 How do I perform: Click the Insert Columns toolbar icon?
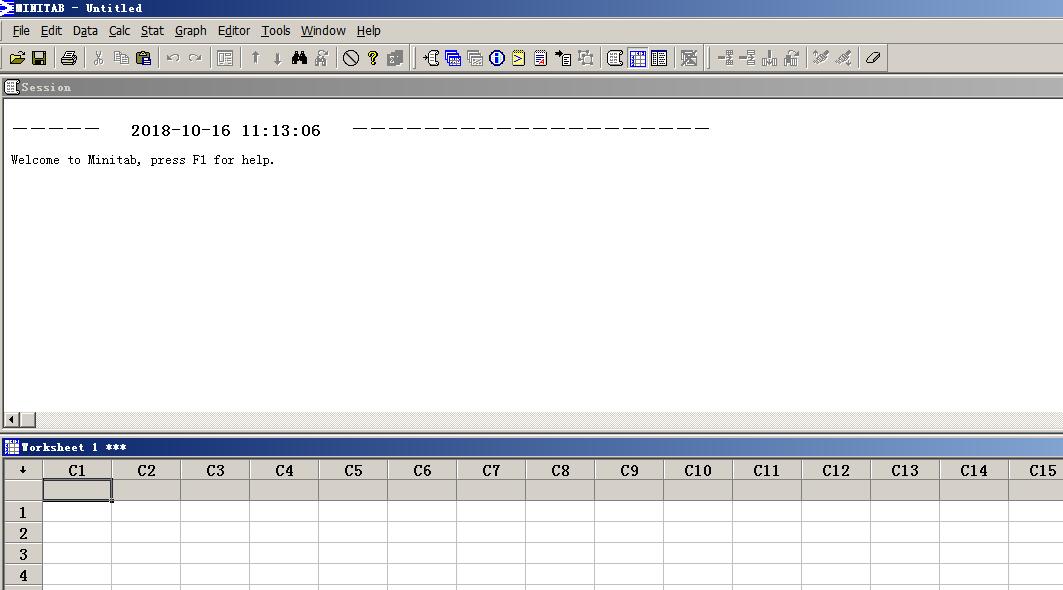[x=769, y=58]
